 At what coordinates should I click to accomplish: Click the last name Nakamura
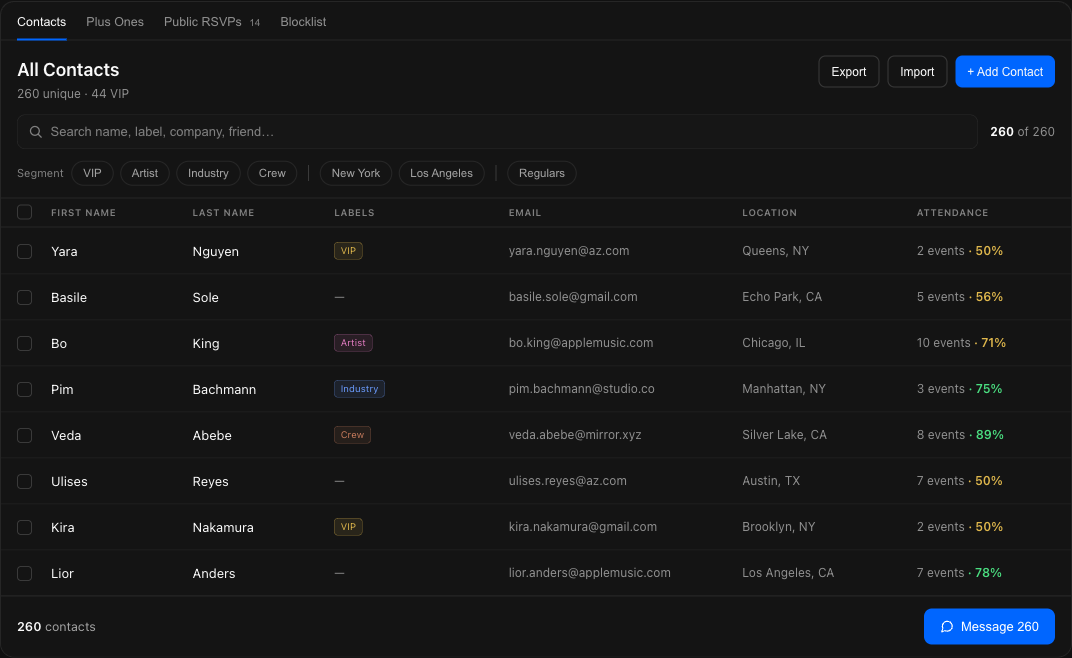[223, 527]
